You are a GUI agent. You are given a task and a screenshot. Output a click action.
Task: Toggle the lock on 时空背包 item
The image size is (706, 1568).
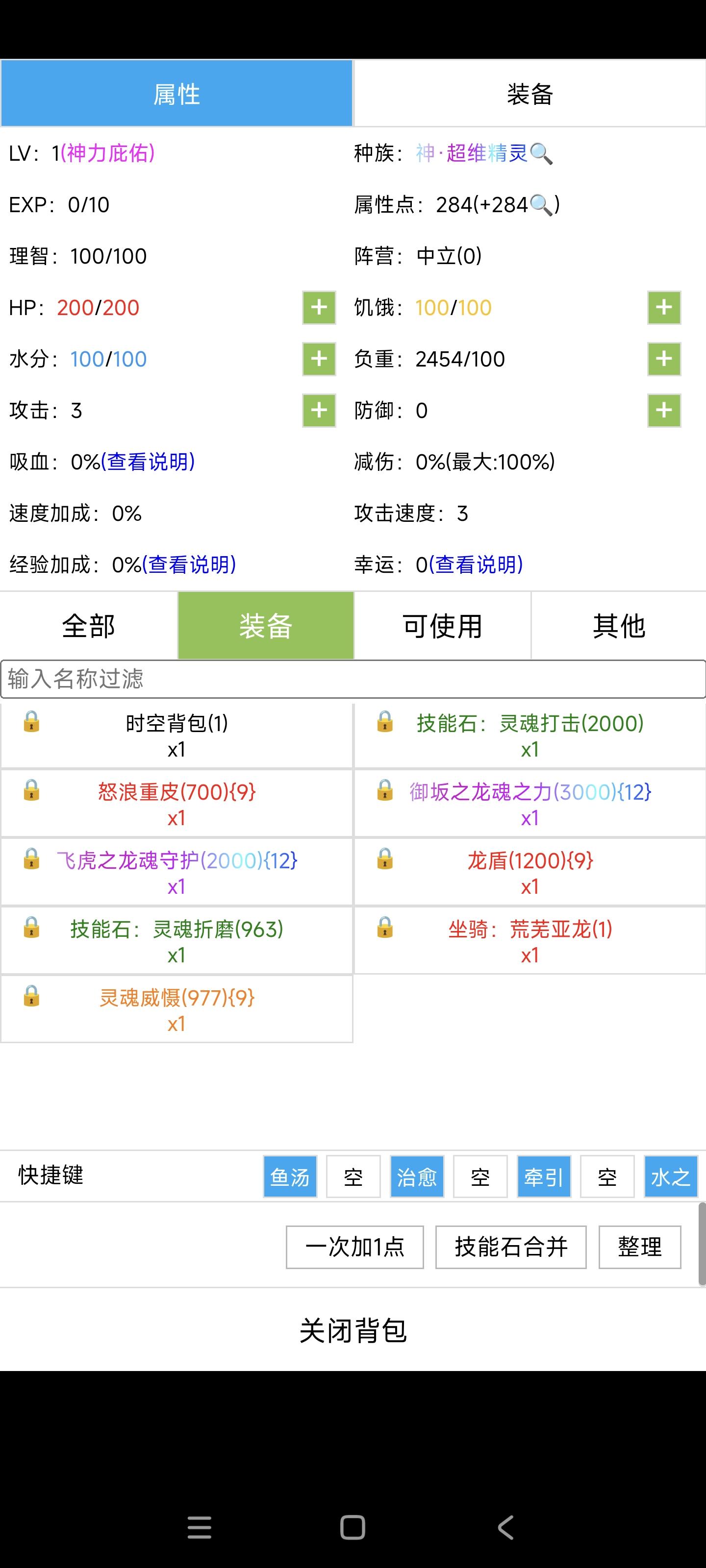click(32, 722)
